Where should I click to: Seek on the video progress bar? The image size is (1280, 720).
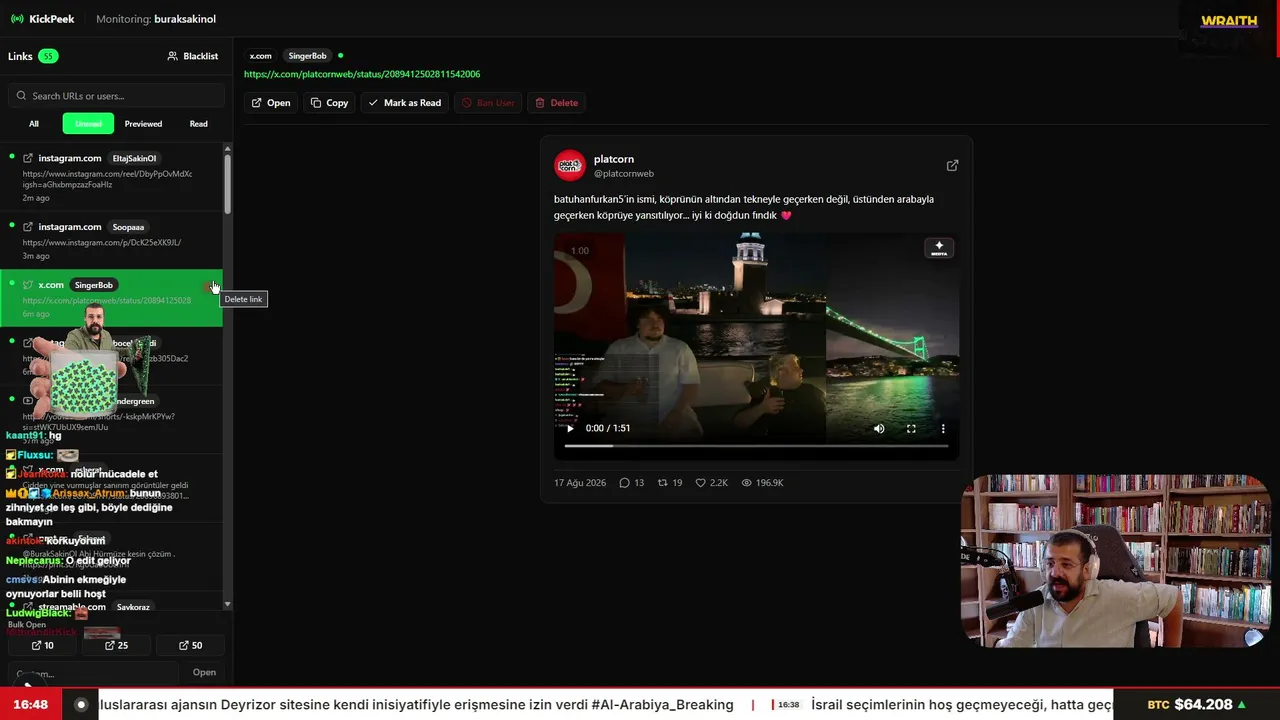coord(756,446)
